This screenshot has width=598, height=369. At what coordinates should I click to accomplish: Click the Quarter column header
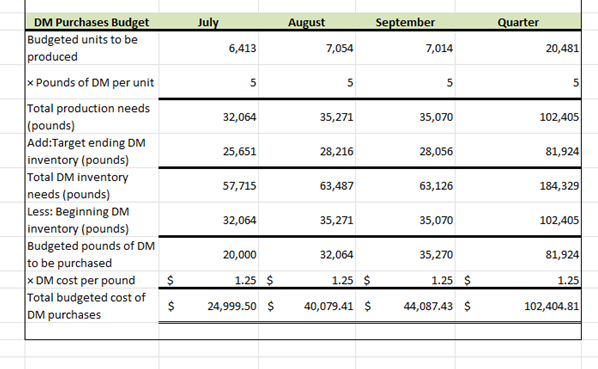pyautogui.click(x=518, y=22)
